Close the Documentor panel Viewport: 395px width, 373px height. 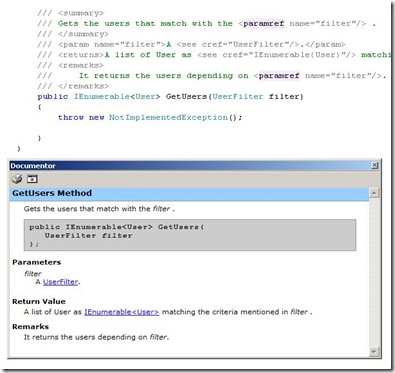(375, 165)
